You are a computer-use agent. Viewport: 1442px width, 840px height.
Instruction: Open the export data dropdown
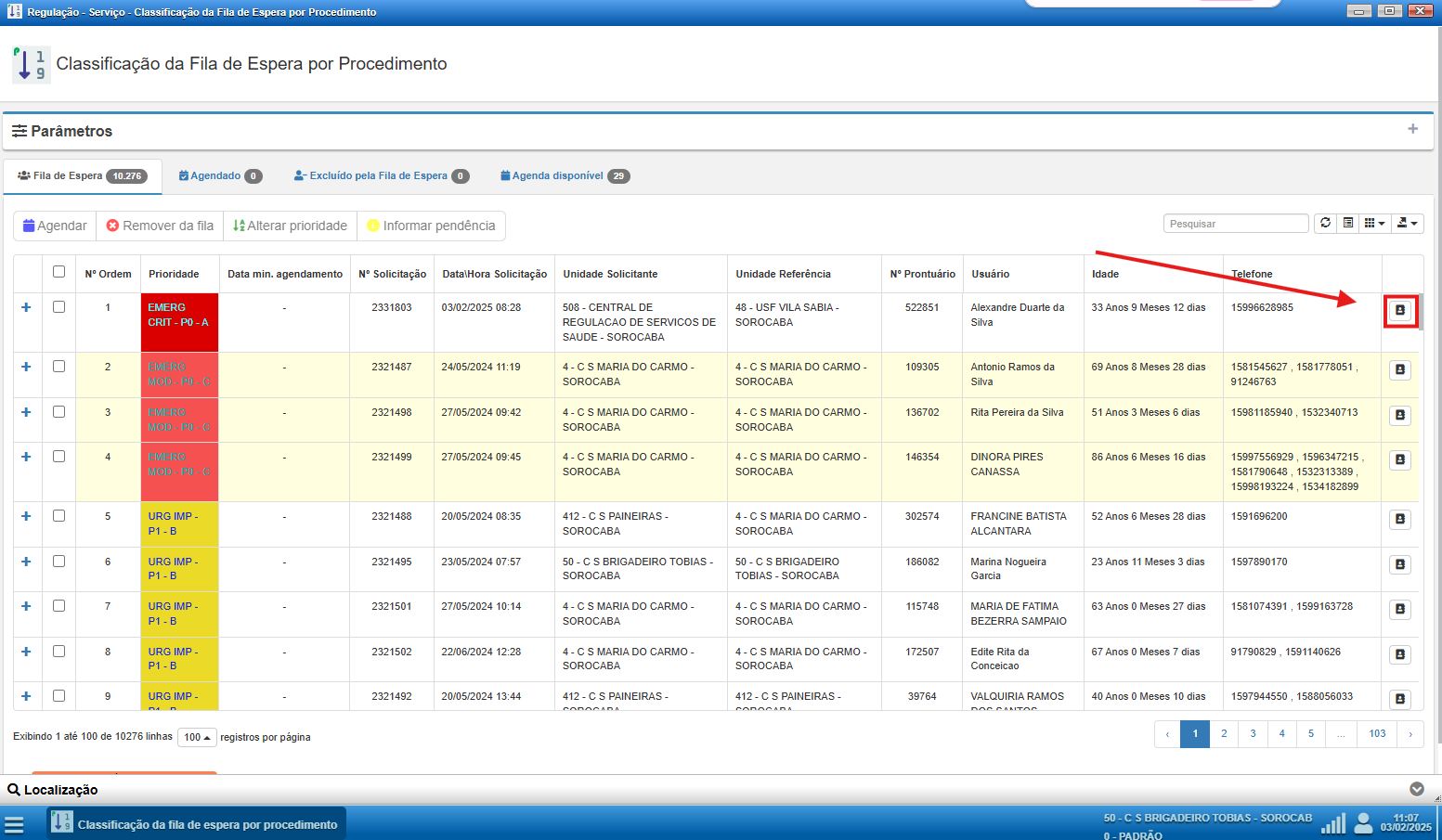click(x=1408, y=224)
